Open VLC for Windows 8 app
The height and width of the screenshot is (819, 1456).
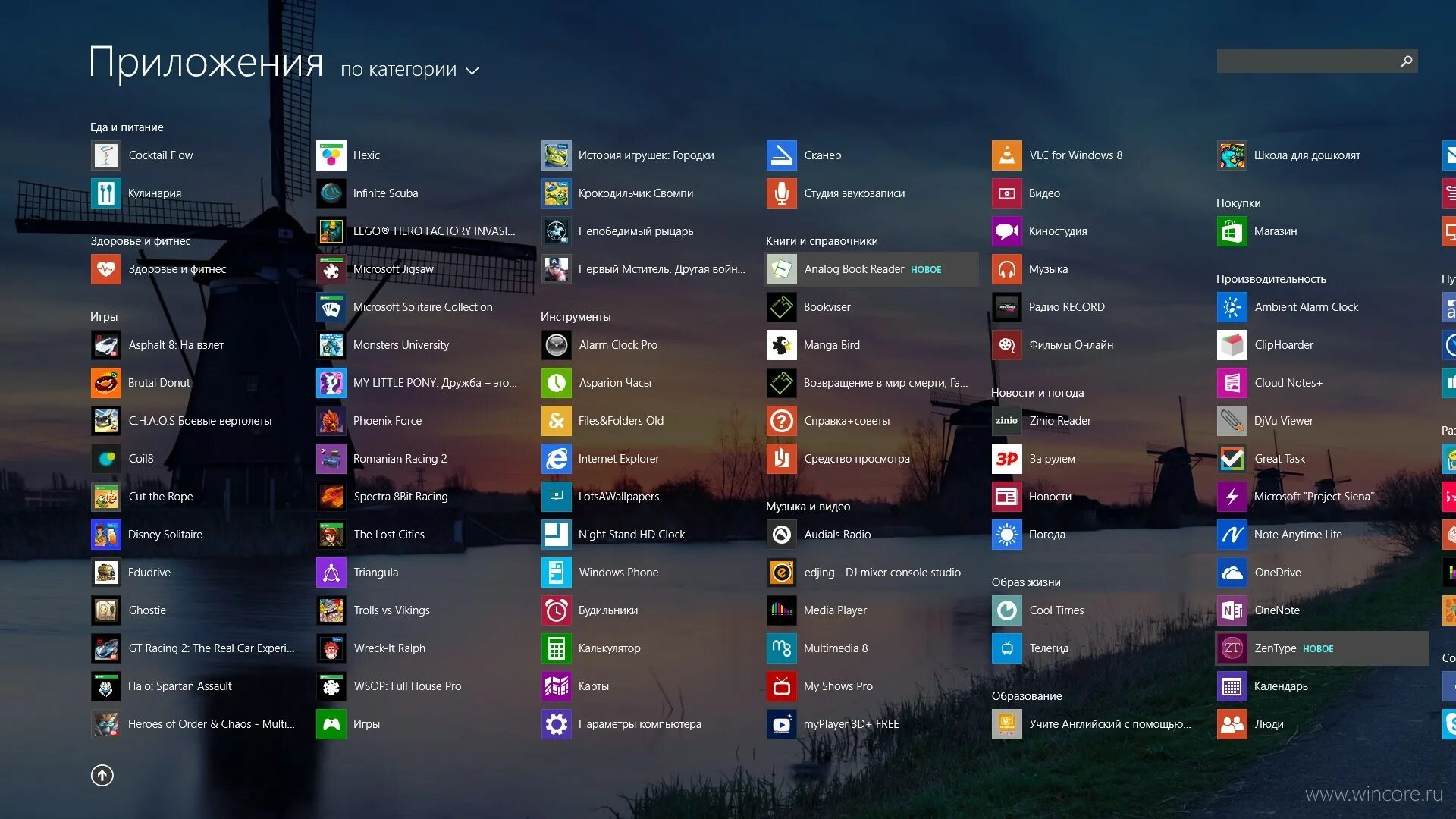(x=1075, y=154)
